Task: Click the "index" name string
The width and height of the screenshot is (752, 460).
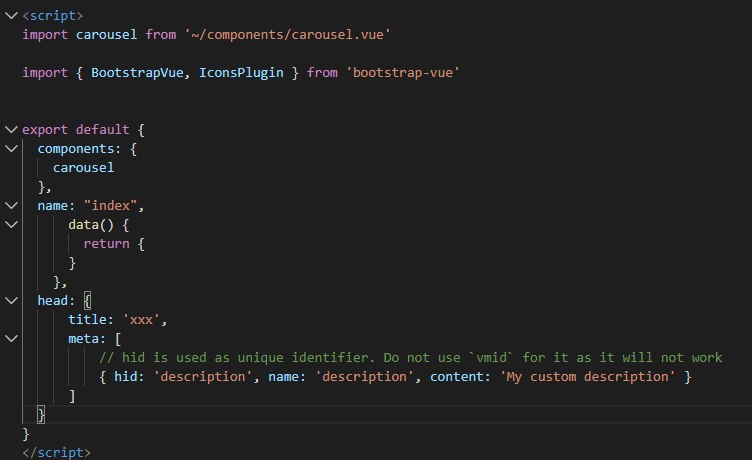Action: (x=111, y=206)
